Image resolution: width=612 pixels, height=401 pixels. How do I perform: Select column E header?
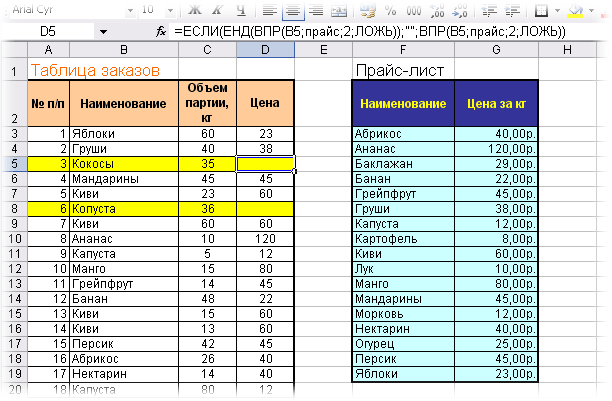324,50
